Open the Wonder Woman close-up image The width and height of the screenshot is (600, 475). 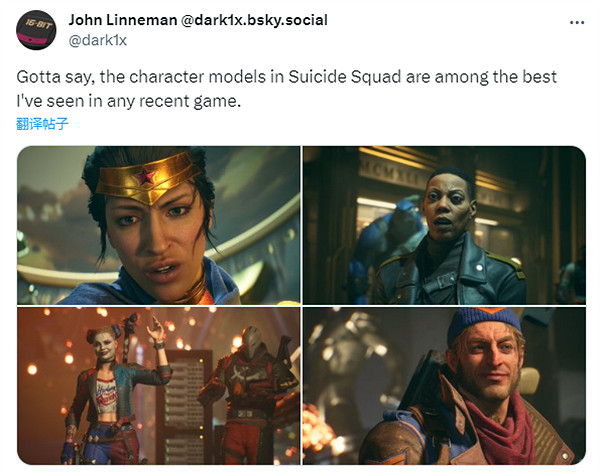point(159,225)
